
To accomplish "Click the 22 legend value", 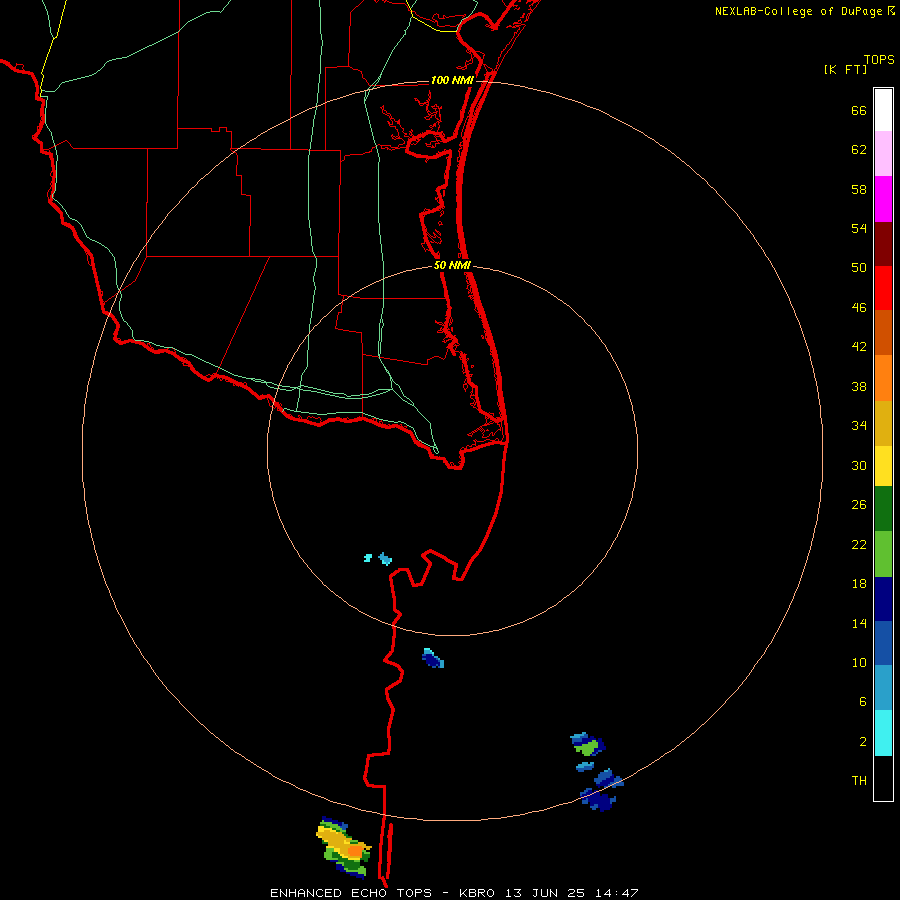I will click(859, 544).
